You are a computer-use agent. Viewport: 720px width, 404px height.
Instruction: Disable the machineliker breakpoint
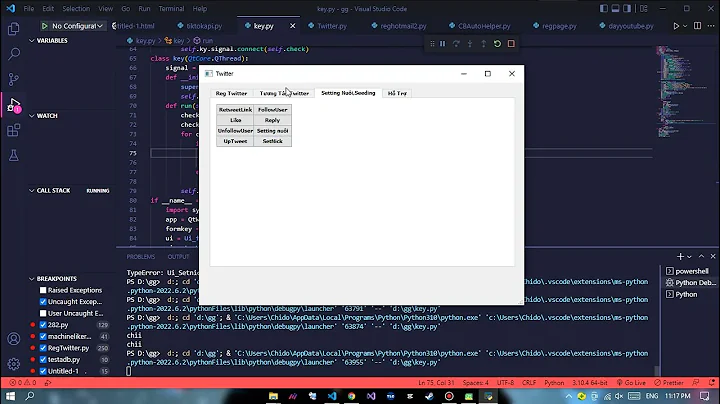pyautogui.click(x=43, y=337)
